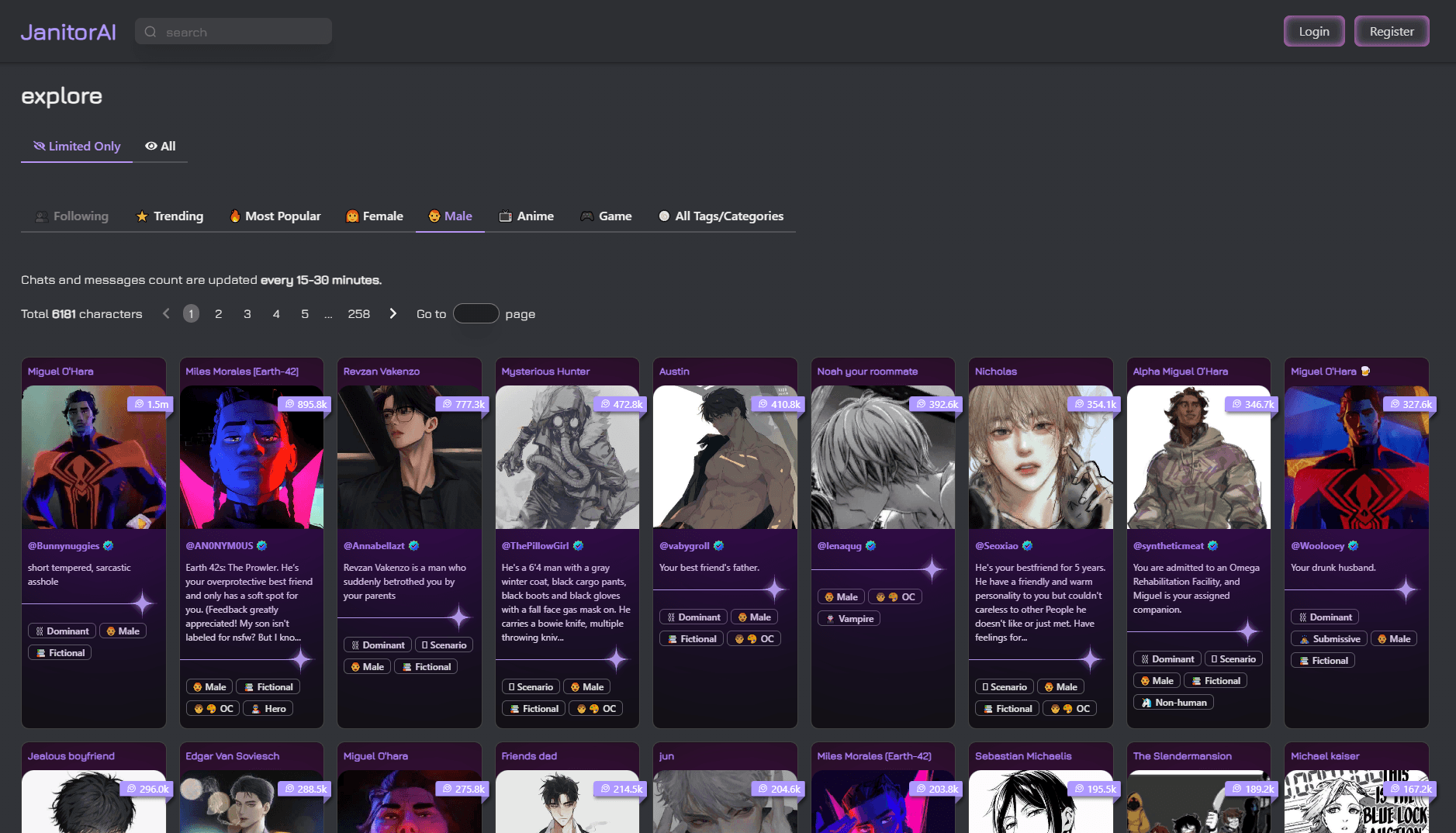Viewport: 1456px width, 833px height.
Task: Click chat count badge 1.5m on Miguel O'Hara
Action: pos(150,404)
